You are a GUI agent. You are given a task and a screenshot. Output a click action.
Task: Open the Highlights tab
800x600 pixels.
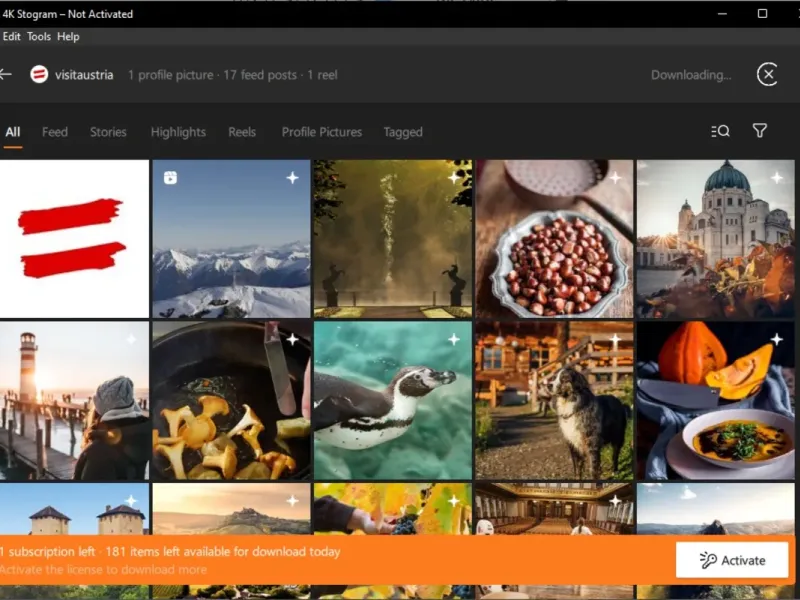[x=178, y=132]
